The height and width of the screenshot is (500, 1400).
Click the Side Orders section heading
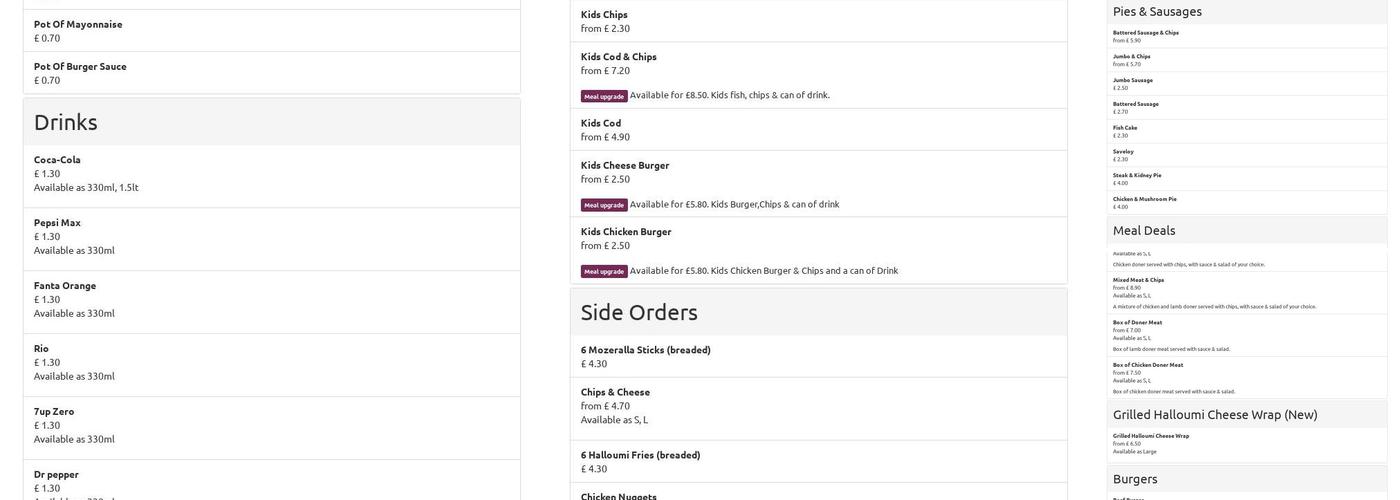click(x=639, y=312)
